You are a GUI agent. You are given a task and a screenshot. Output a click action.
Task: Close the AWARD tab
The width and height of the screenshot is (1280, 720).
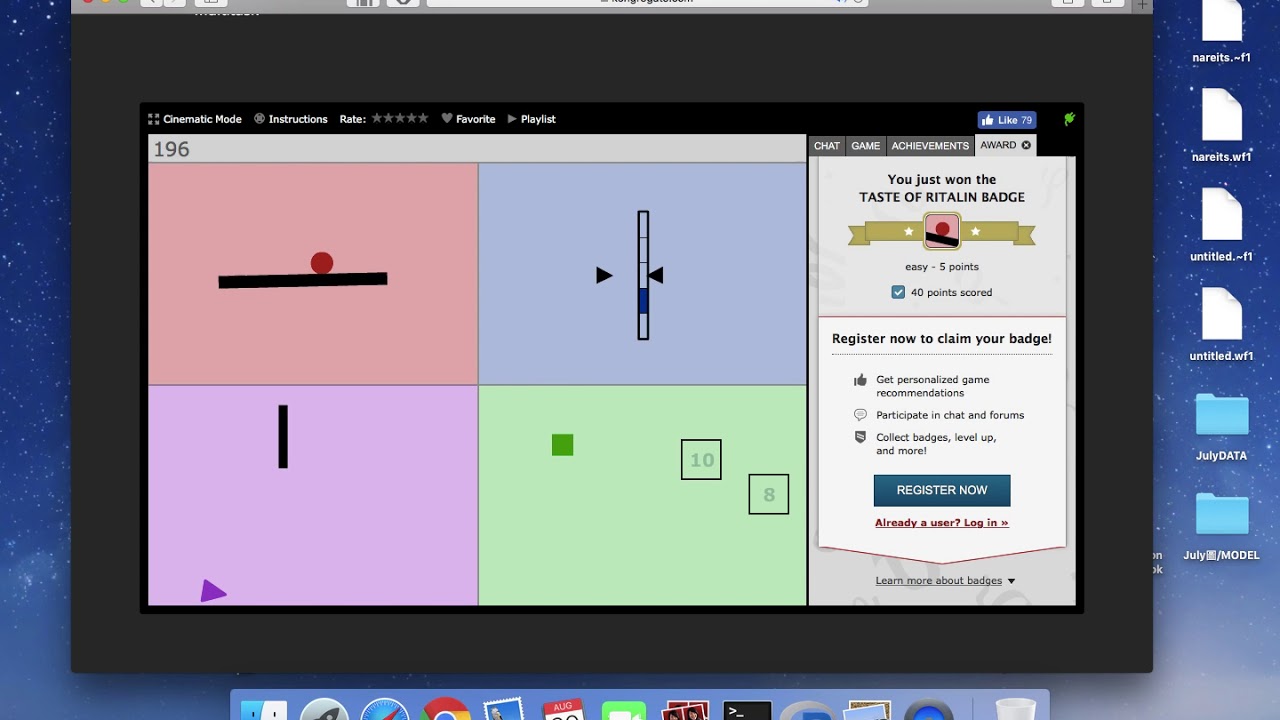click(x=1026, y=145)
